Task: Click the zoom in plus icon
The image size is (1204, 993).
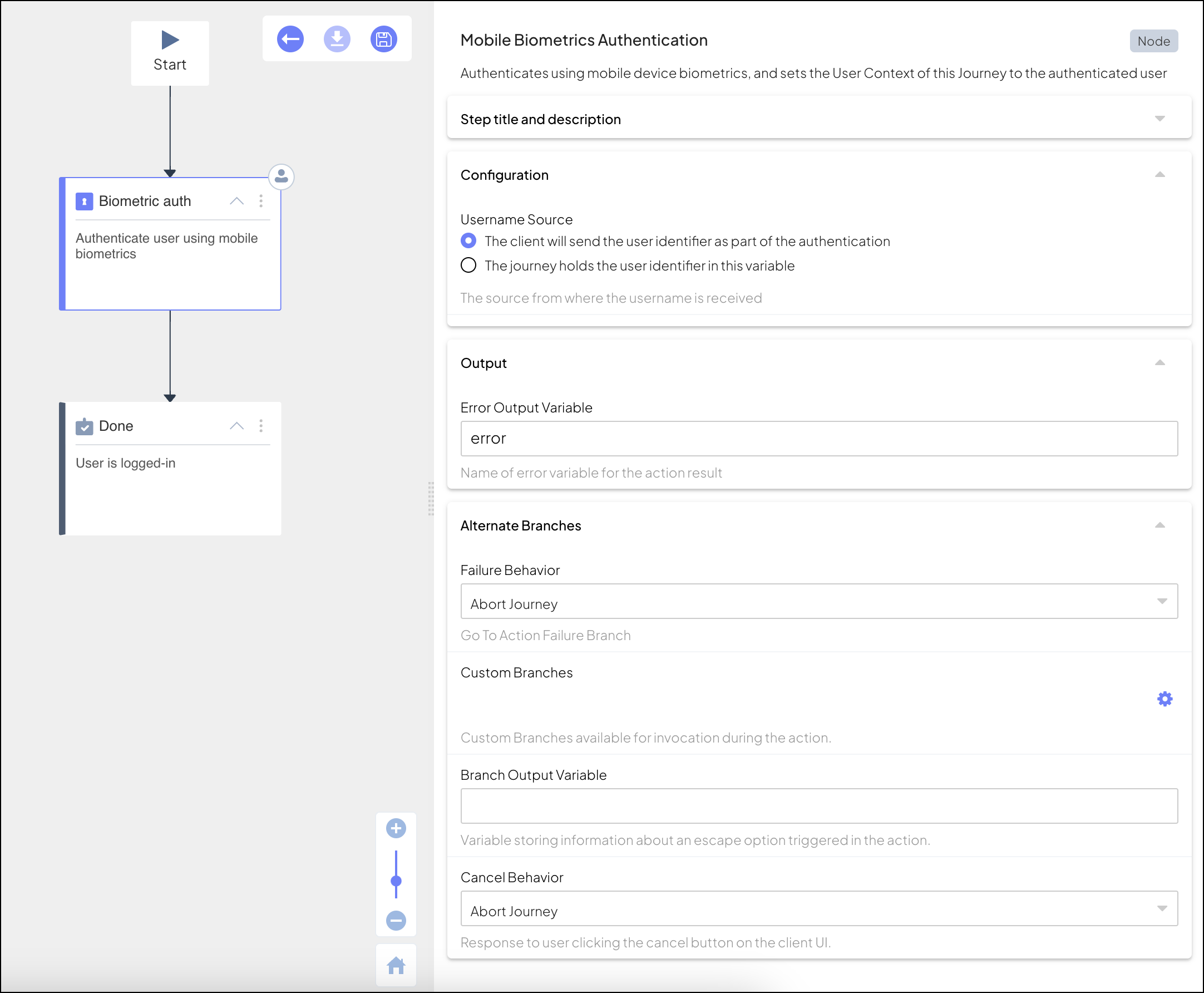Action: [396, 828]
